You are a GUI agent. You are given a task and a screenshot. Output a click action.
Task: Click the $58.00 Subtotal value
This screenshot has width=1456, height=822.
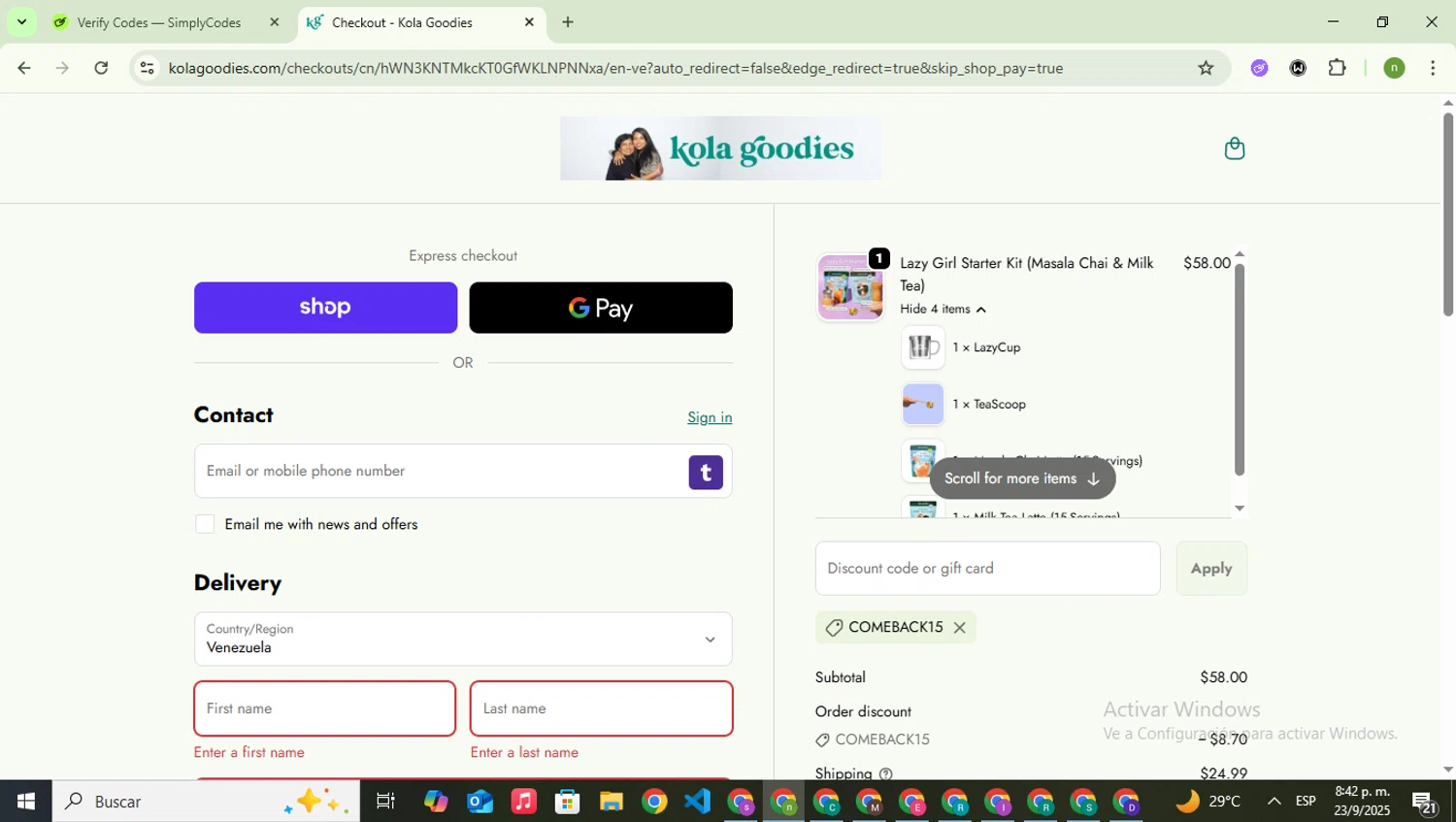[x=1223, y=677]
